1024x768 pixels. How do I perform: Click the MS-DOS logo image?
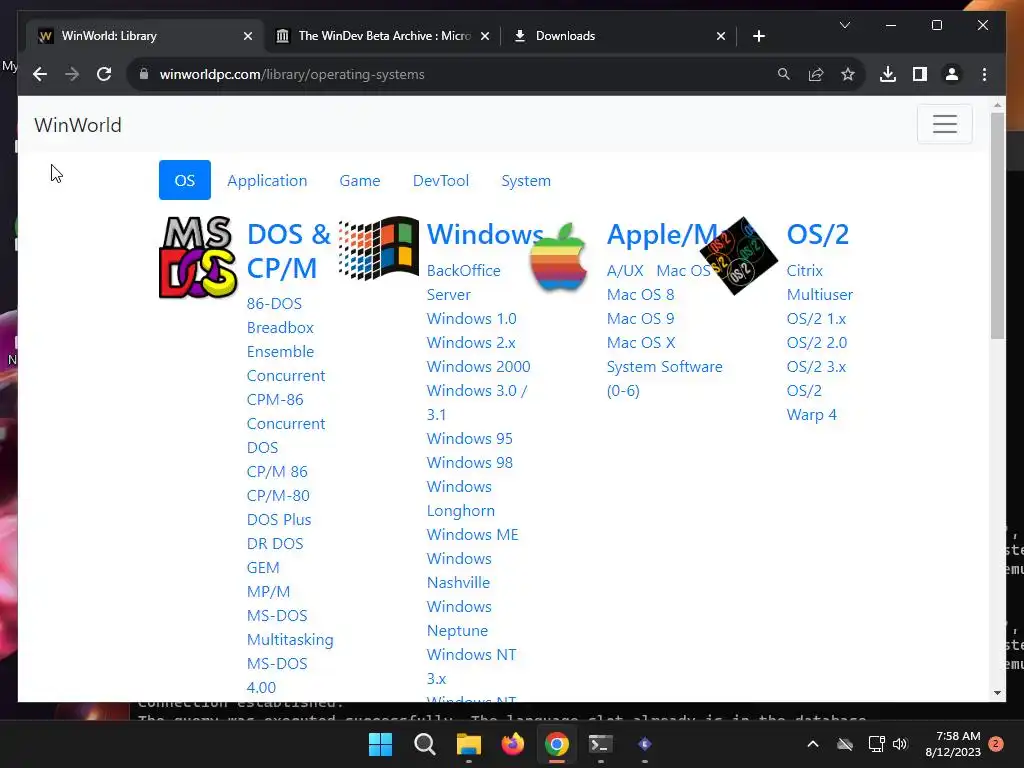click(x=198, y=257)
